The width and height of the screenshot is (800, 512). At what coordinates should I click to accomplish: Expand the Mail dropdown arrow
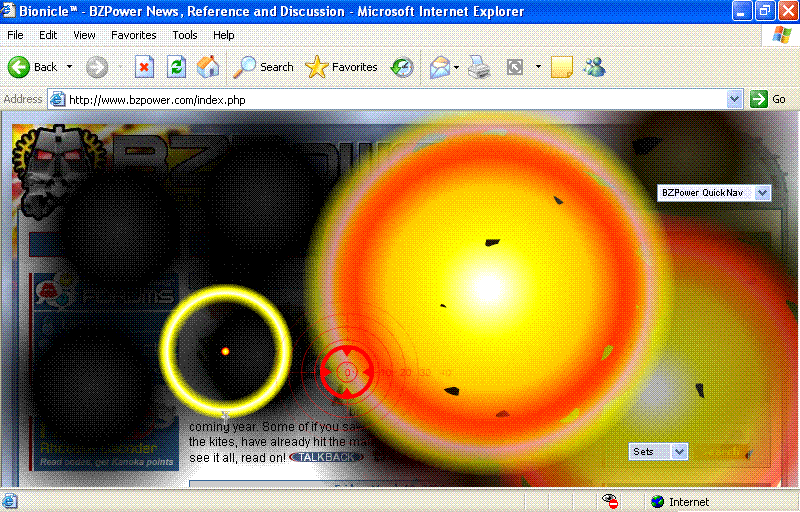[x=456, y=67]
